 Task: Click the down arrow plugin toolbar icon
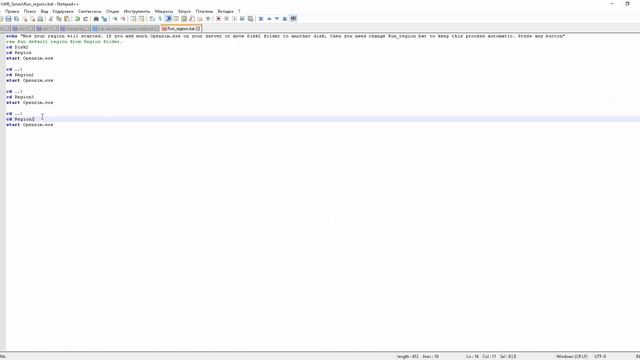click(277, 19)
